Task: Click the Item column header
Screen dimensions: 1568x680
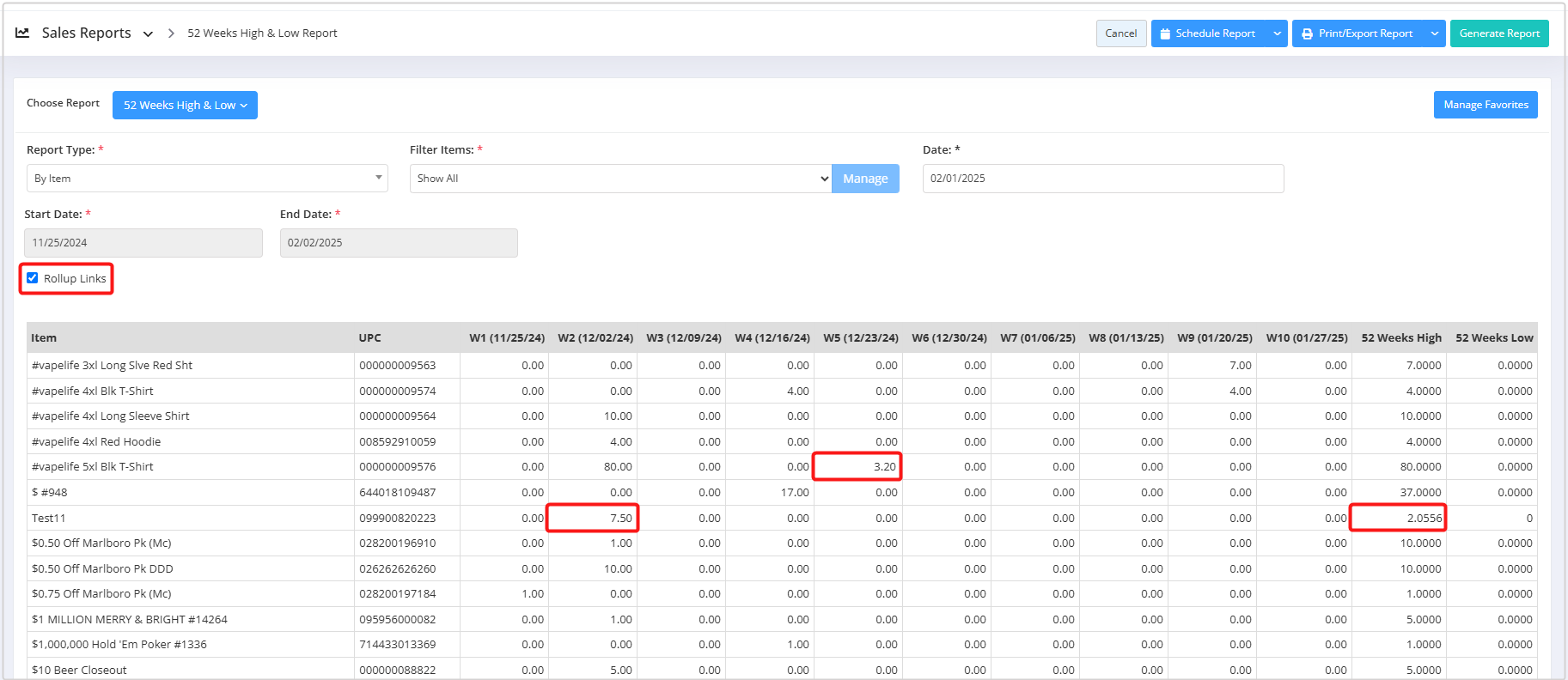Action: coord(44,338)
